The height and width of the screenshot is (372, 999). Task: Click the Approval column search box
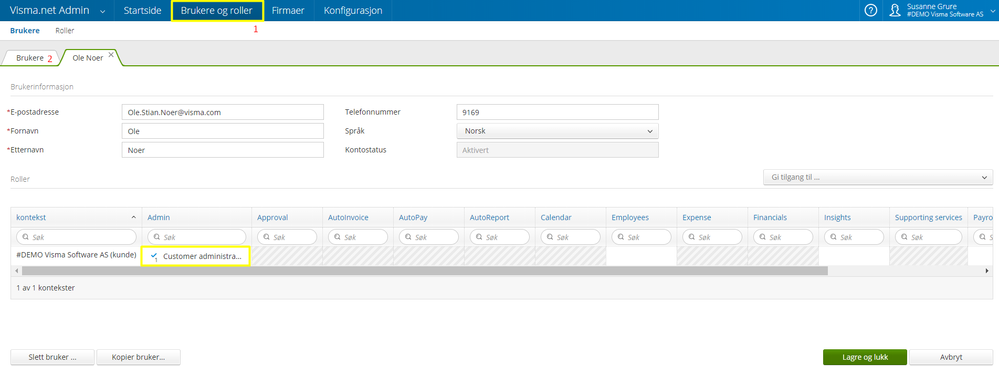pyautogui.click(x=287, y=237)
